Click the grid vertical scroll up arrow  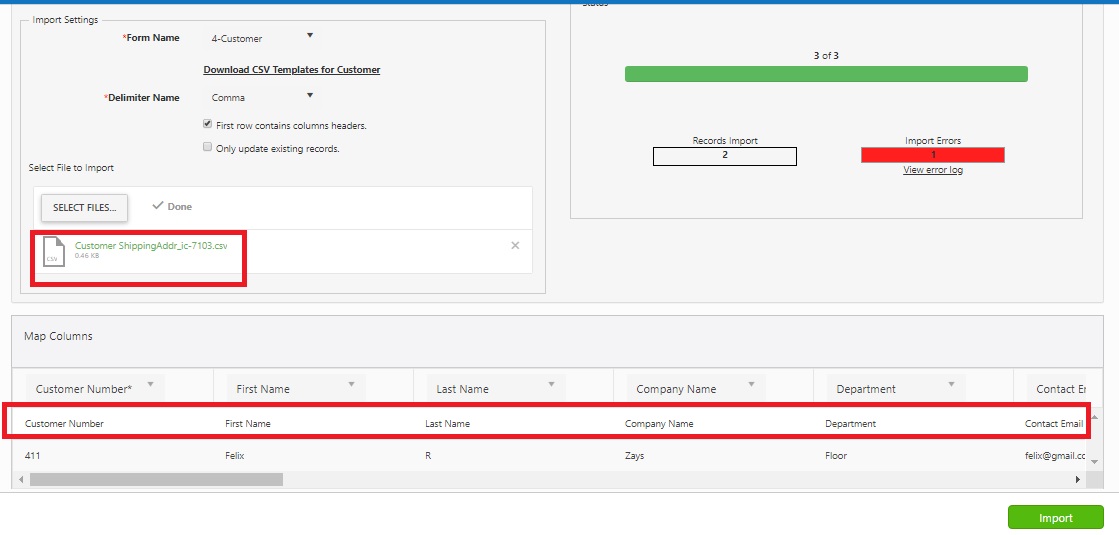[x=1094, y=416]
